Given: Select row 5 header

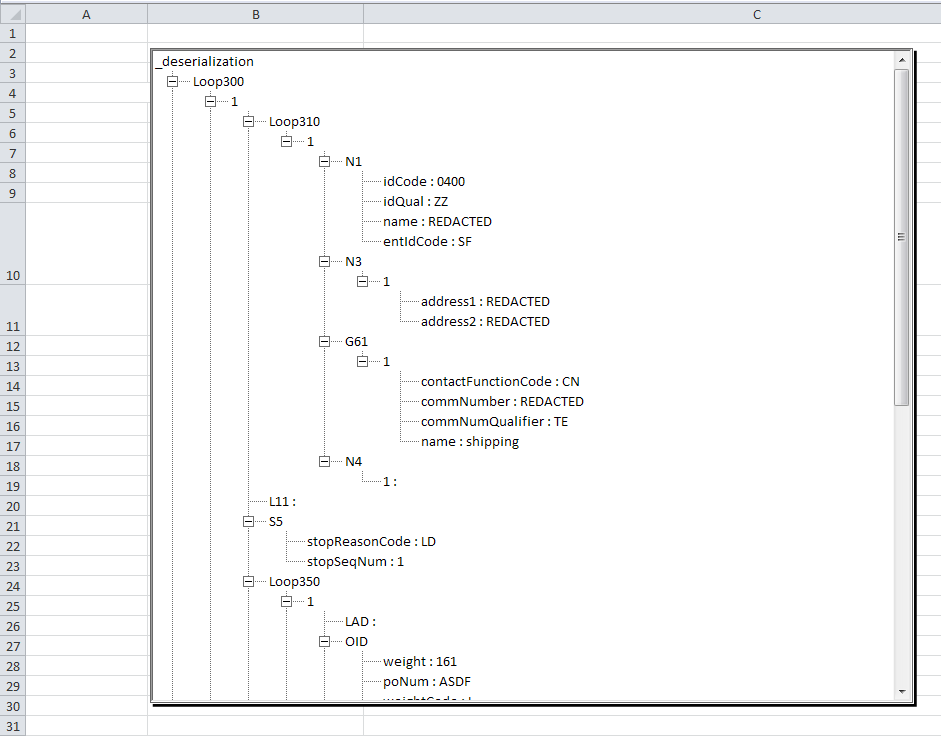Looking at the screenshot, I should (13, 113).
